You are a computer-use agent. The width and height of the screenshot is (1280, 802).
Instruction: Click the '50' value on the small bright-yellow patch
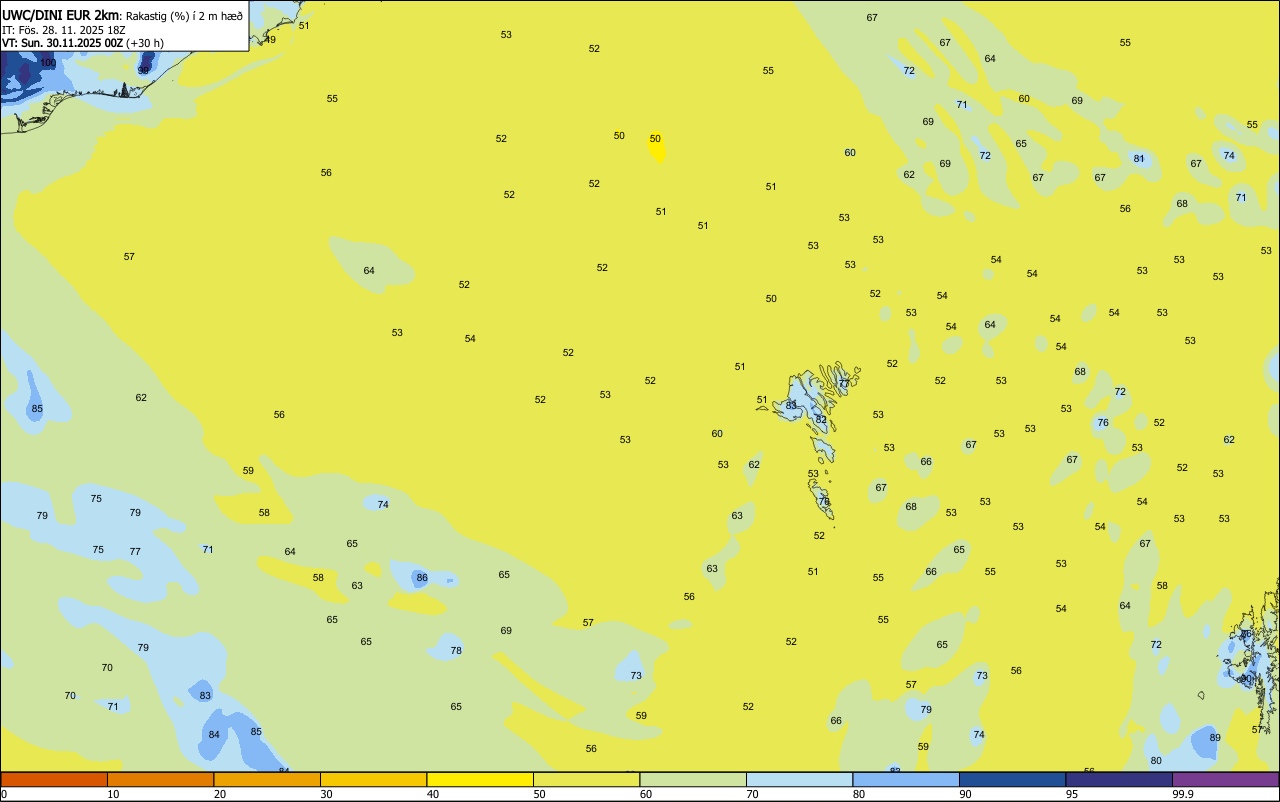tap(655, 139)
